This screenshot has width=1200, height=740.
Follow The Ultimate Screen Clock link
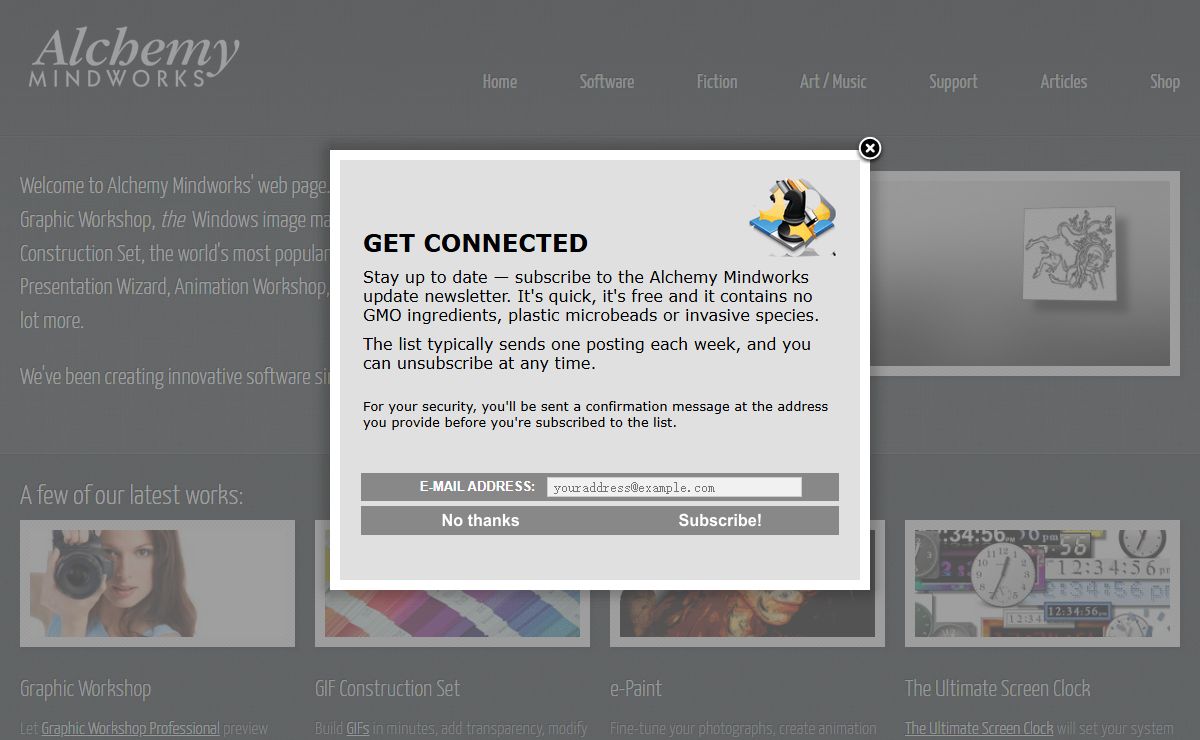979,728
